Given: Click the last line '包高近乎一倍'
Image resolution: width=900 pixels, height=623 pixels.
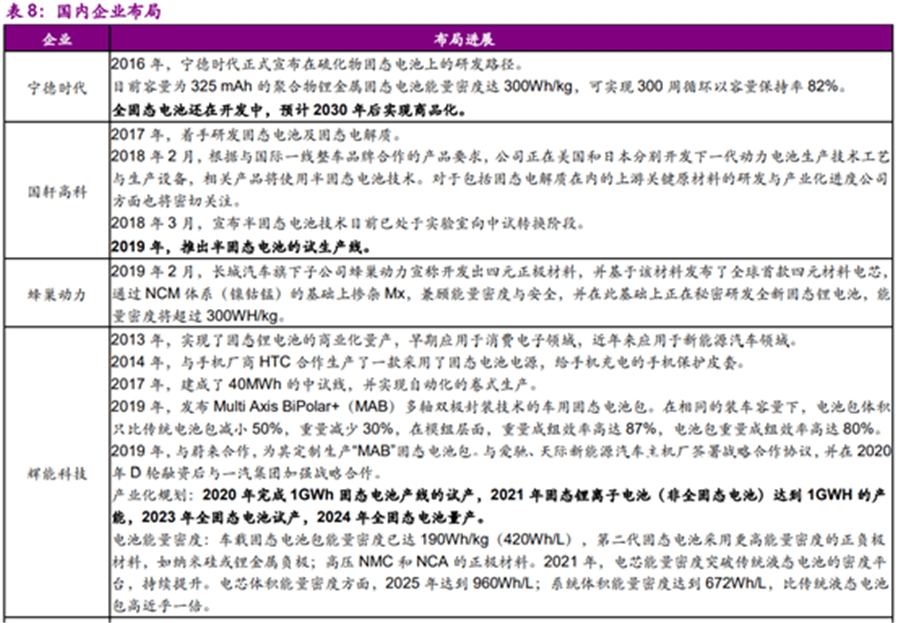Looking at the screenshot, I should 162,606.
